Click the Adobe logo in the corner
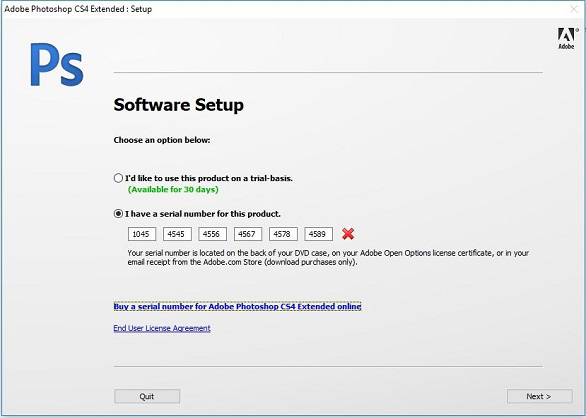Viewport: 586px width, 418px height. tap(567, 39)
